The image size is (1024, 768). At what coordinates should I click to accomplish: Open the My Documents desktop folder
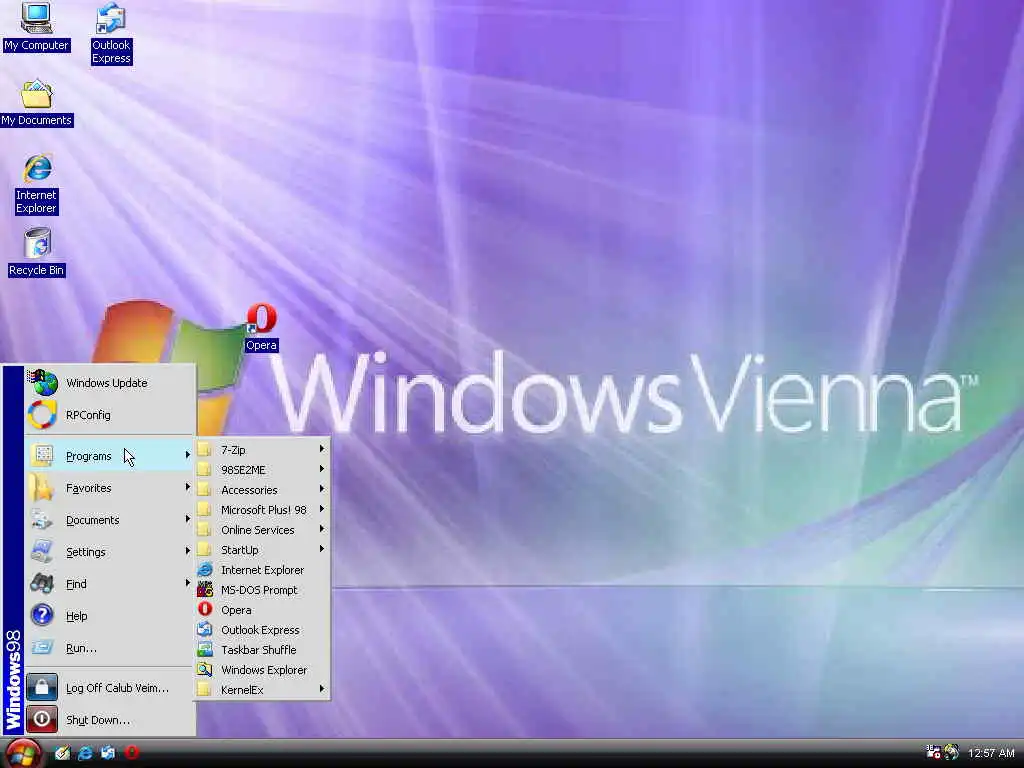(37, 103)
